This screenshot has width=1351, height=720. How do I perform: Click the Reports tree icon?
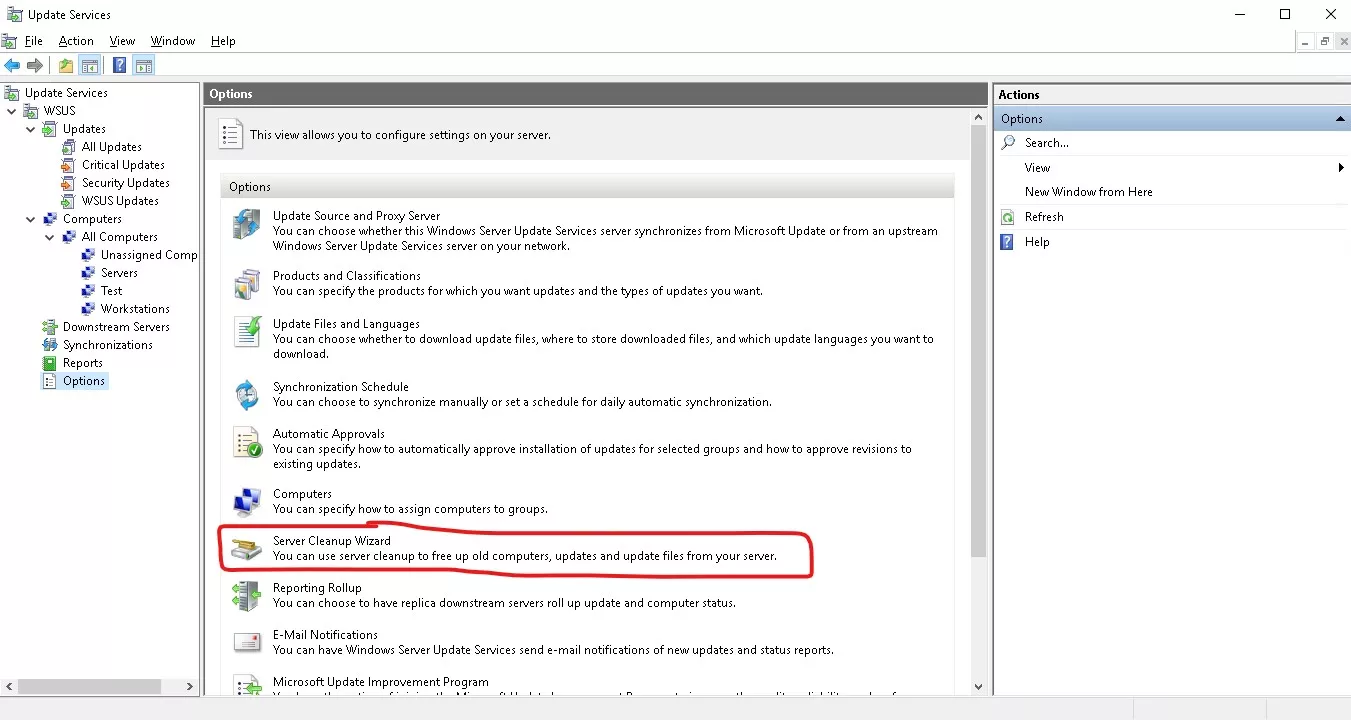coord(50,363)
